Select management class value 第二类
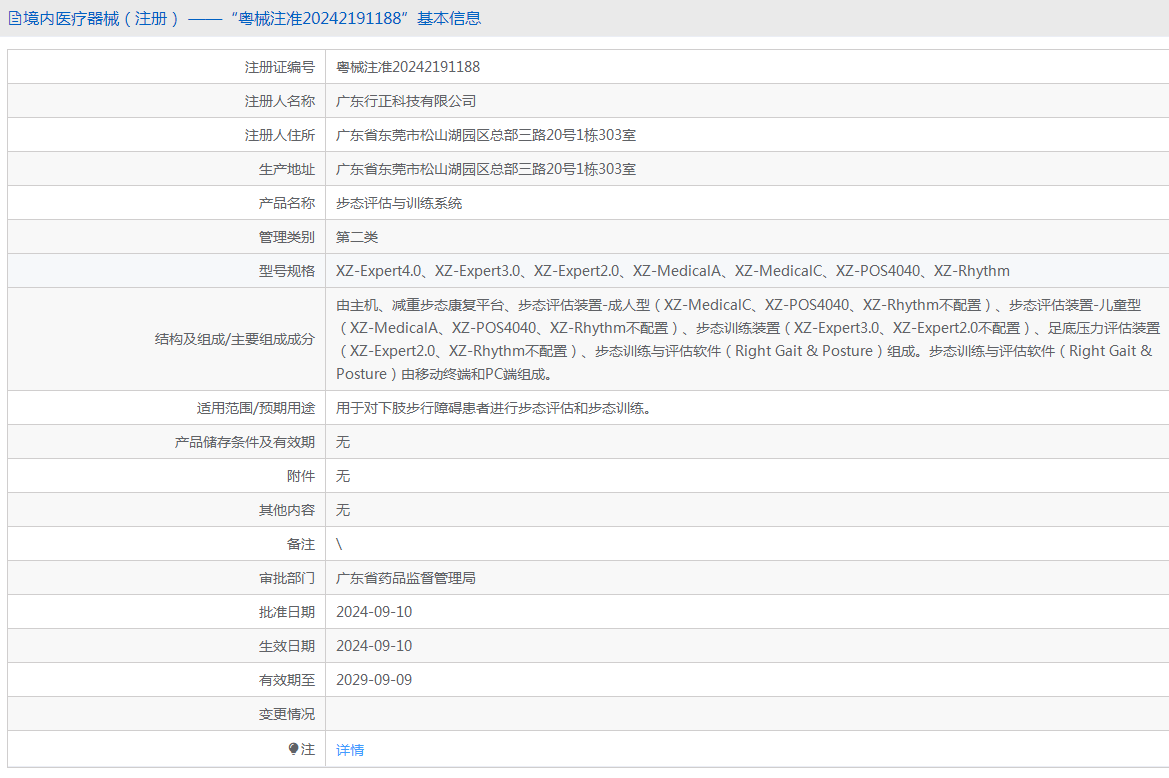Viewport: 1169px width, 778px height. 357,237
